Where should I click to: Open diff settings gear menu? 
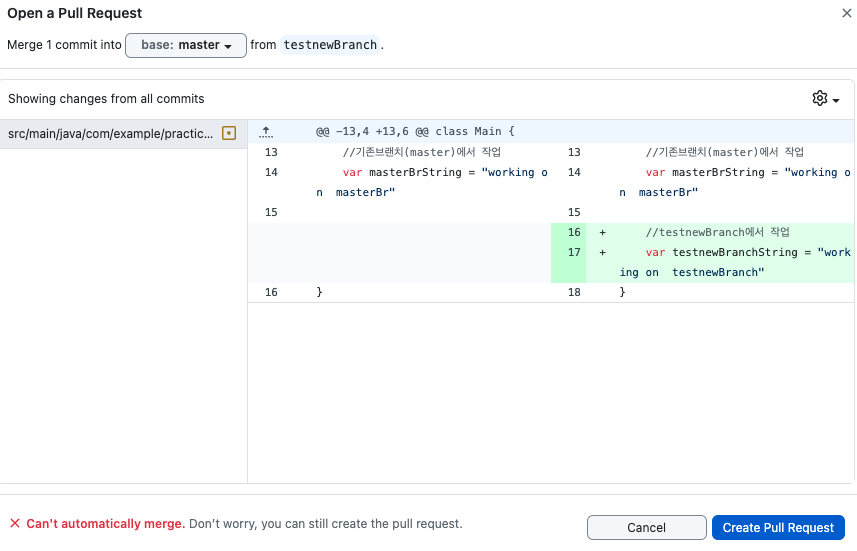click(x=825, y=98)
